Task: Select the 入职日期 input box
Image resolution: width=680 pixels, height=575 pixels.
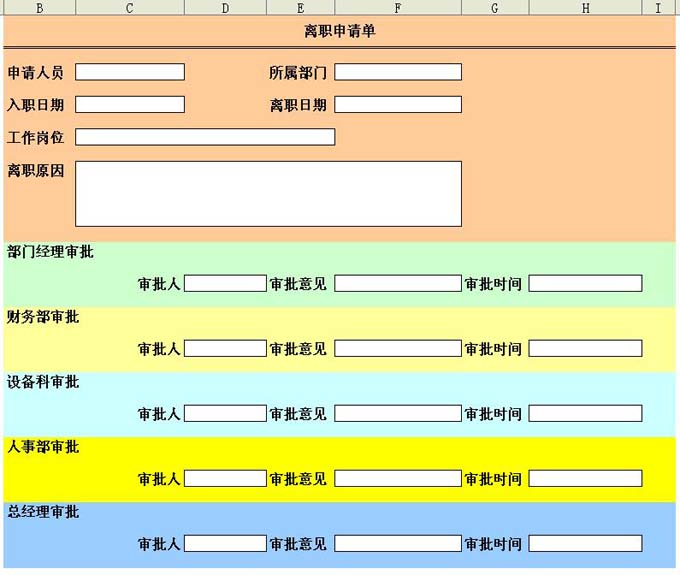Action: (x=130, y=105)
